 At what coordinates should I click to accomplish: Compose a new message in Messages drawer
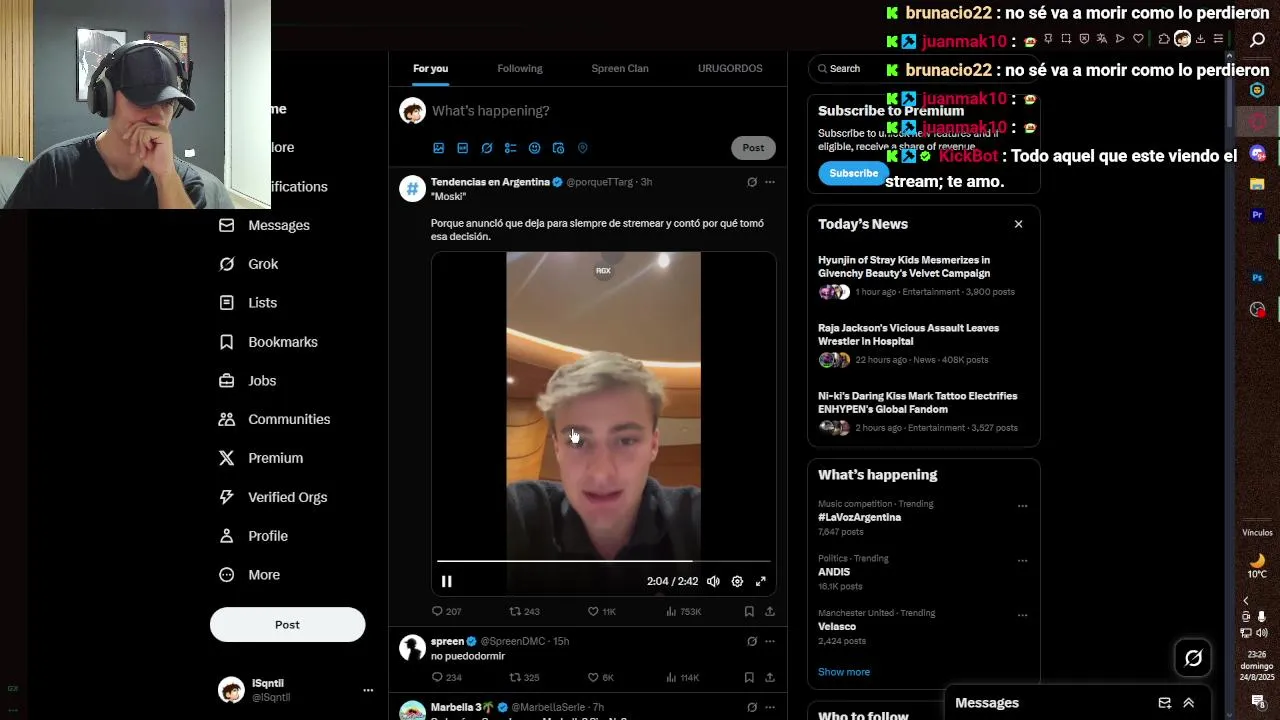1165,703
